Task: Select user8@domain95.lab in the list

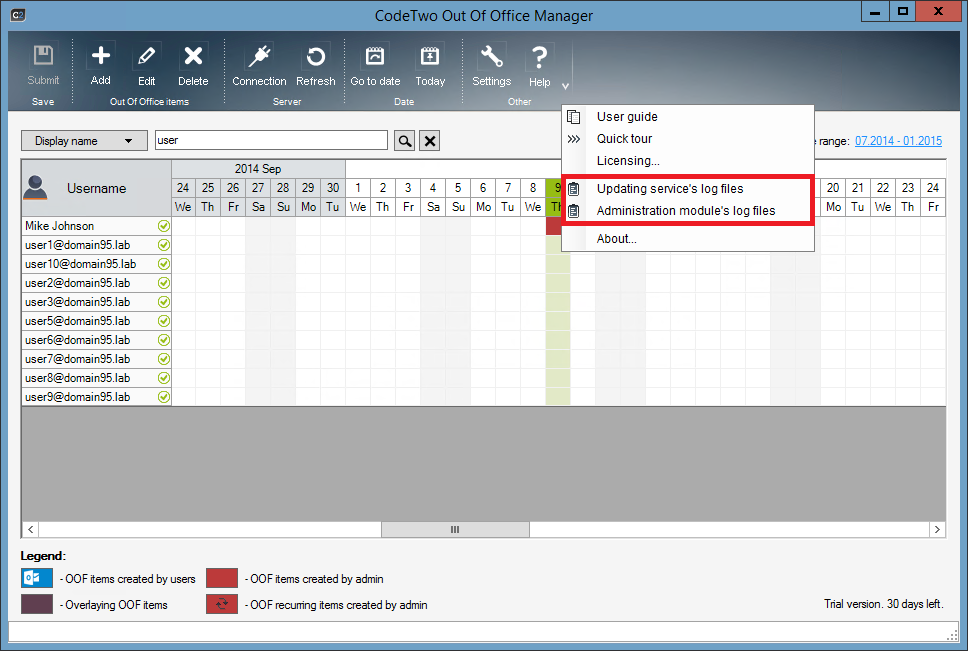Action: click(96, 378)
